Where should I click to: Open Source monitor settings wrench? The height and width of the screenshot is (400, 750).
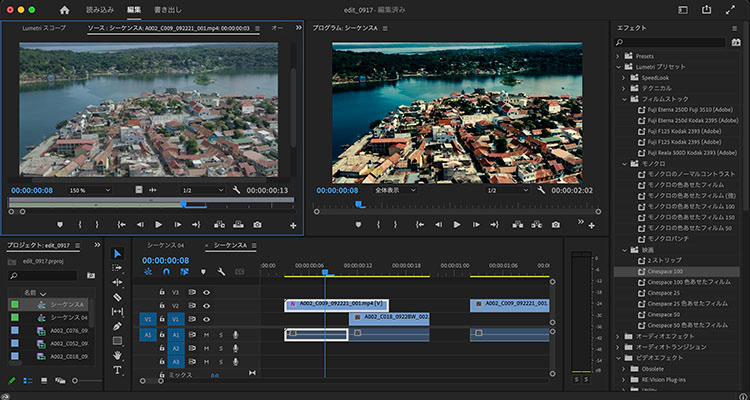pyautogui.click(x=236, y=190)
